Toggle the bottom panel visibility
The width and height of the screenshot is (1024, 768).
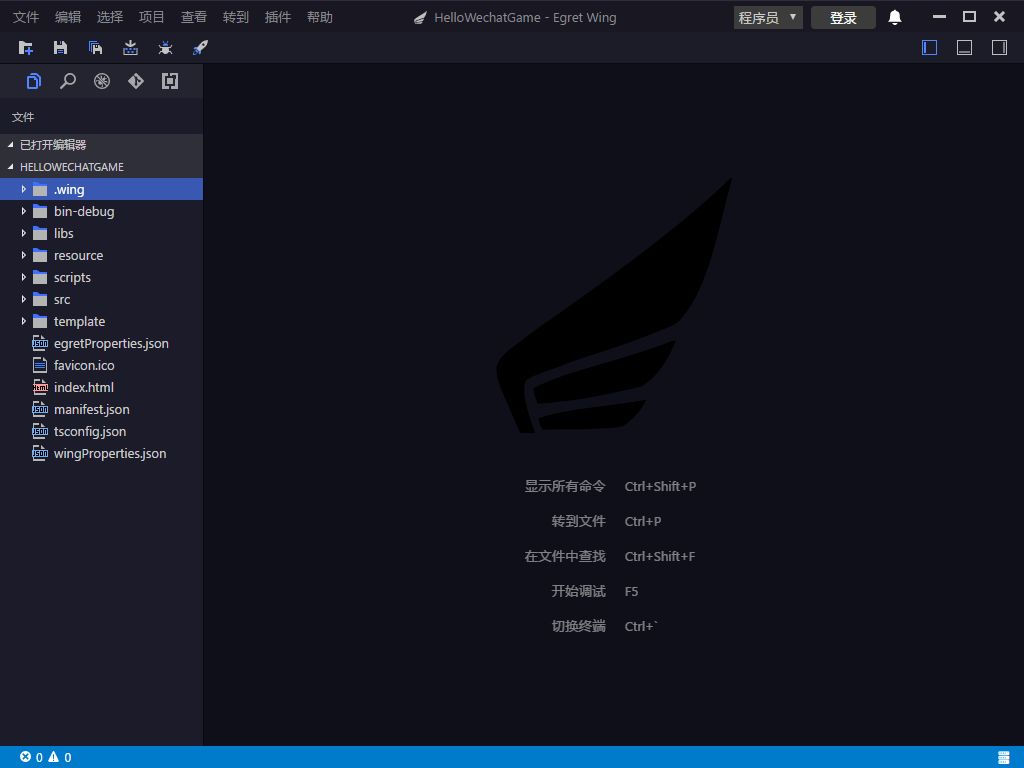click(965, 48)
